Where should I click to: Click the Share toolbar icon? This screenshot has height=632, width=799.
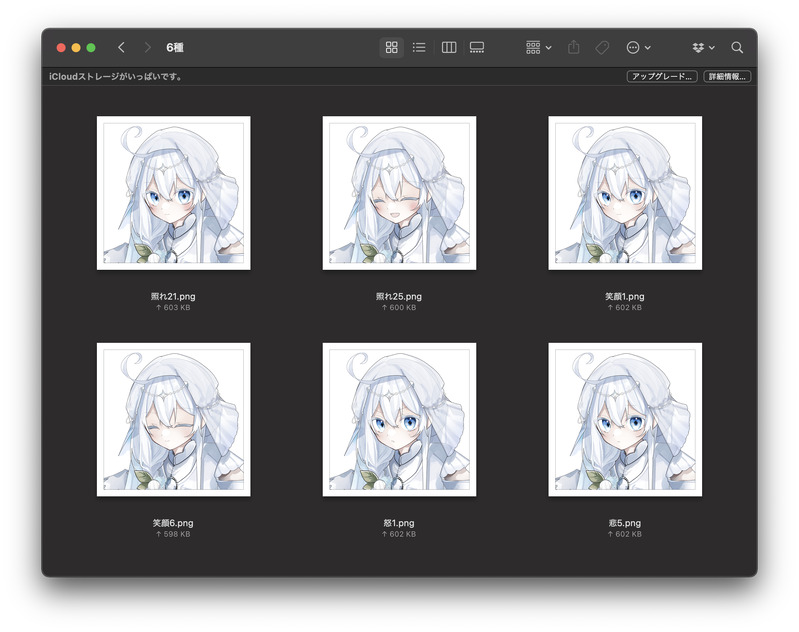point(574,47)
